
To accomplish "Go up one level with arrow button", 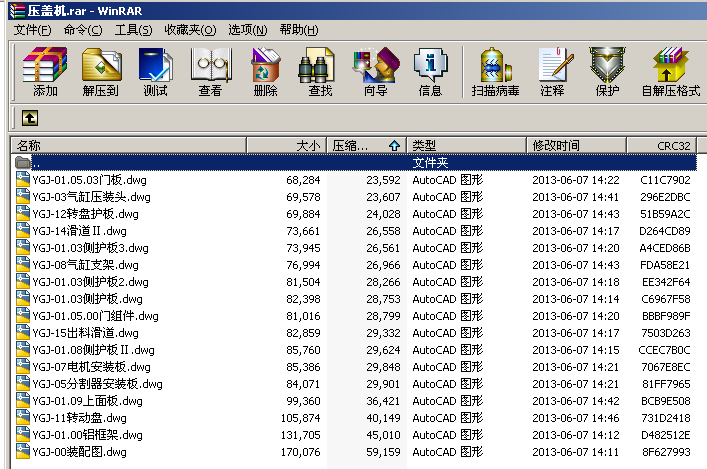I will click(x=30, y=118).
